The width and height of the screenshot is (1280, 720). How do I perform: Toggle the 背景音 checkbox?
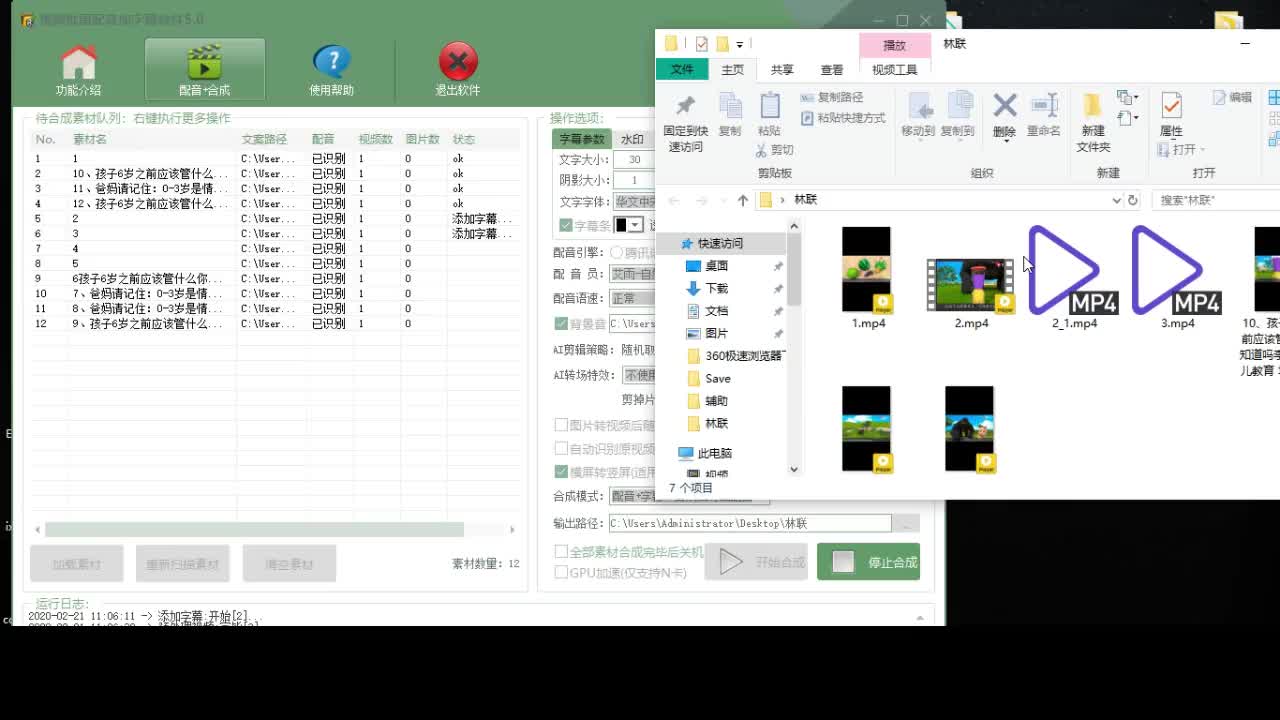pos(562,324)
